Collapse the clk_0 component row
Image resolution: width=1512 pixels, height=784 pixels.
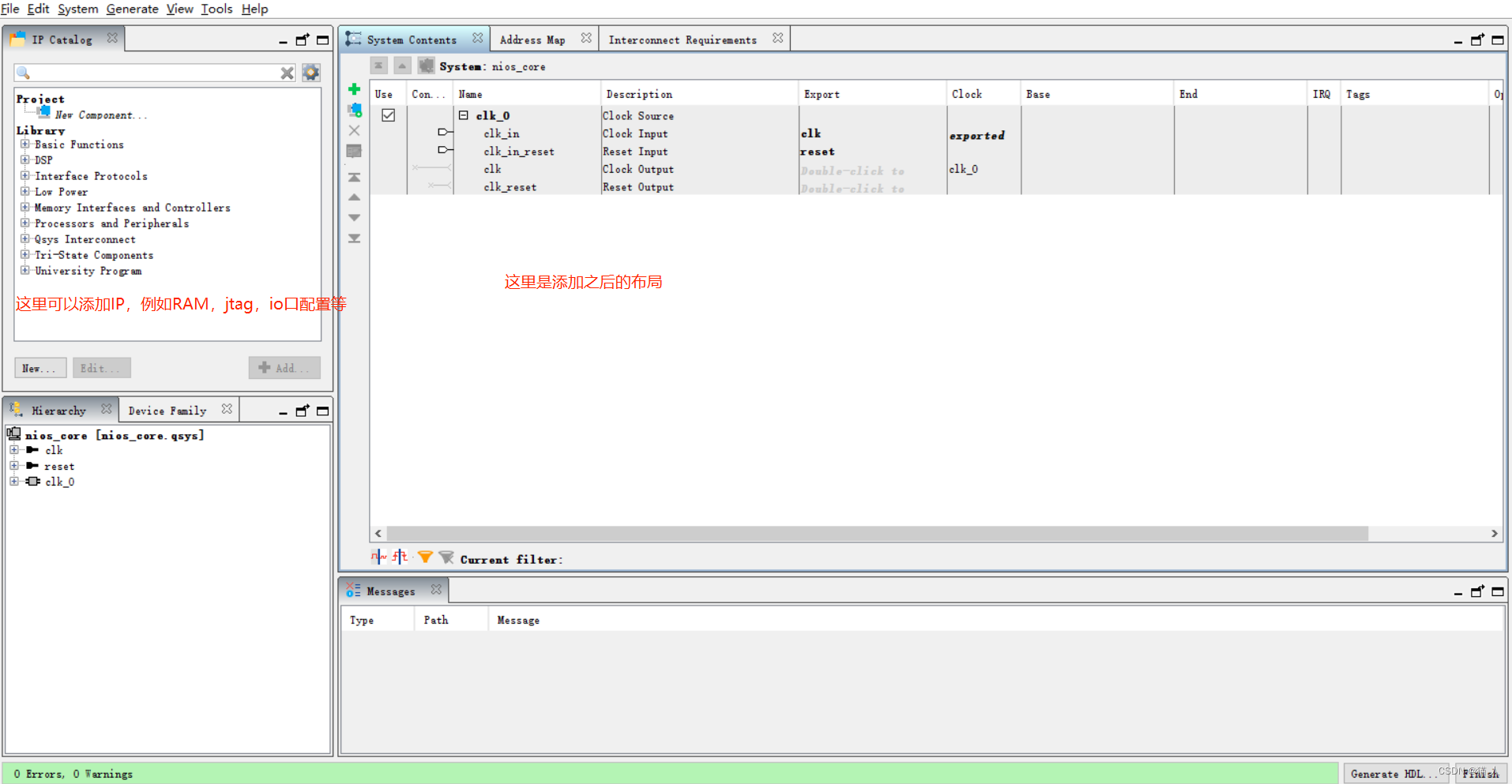tap(465, 114)
